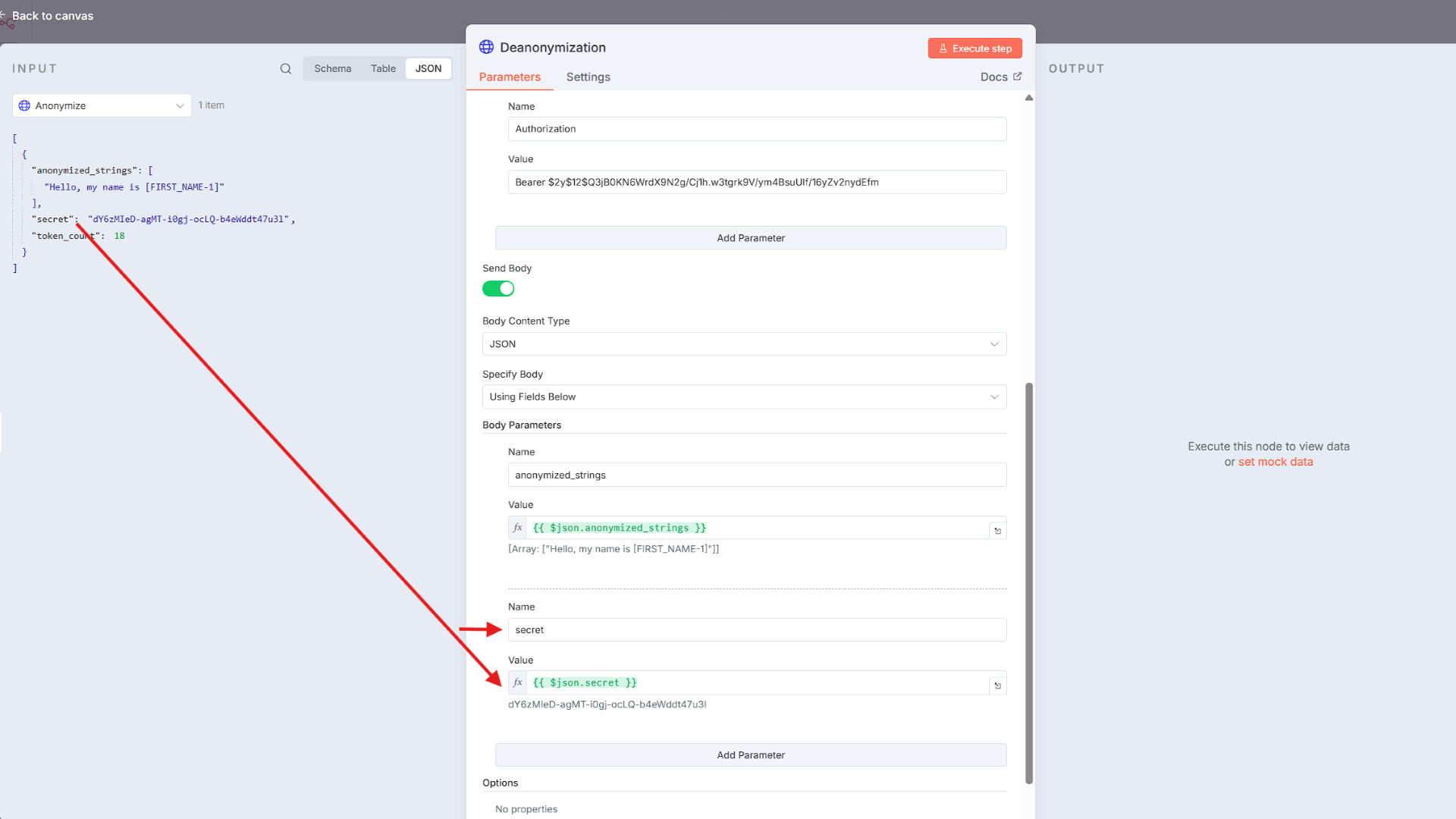
Task: Switch to the Settings tab
Action: (x=588, y=77)
